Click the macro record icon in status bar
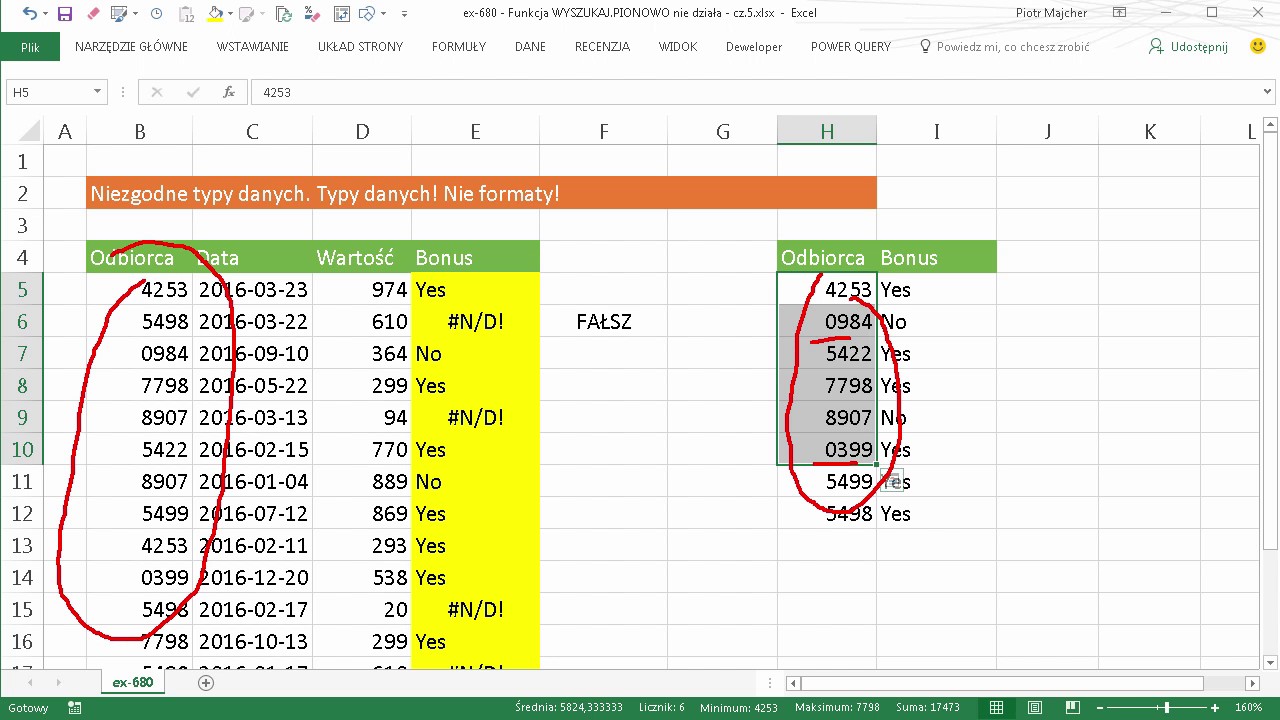 tap(74, 707)
